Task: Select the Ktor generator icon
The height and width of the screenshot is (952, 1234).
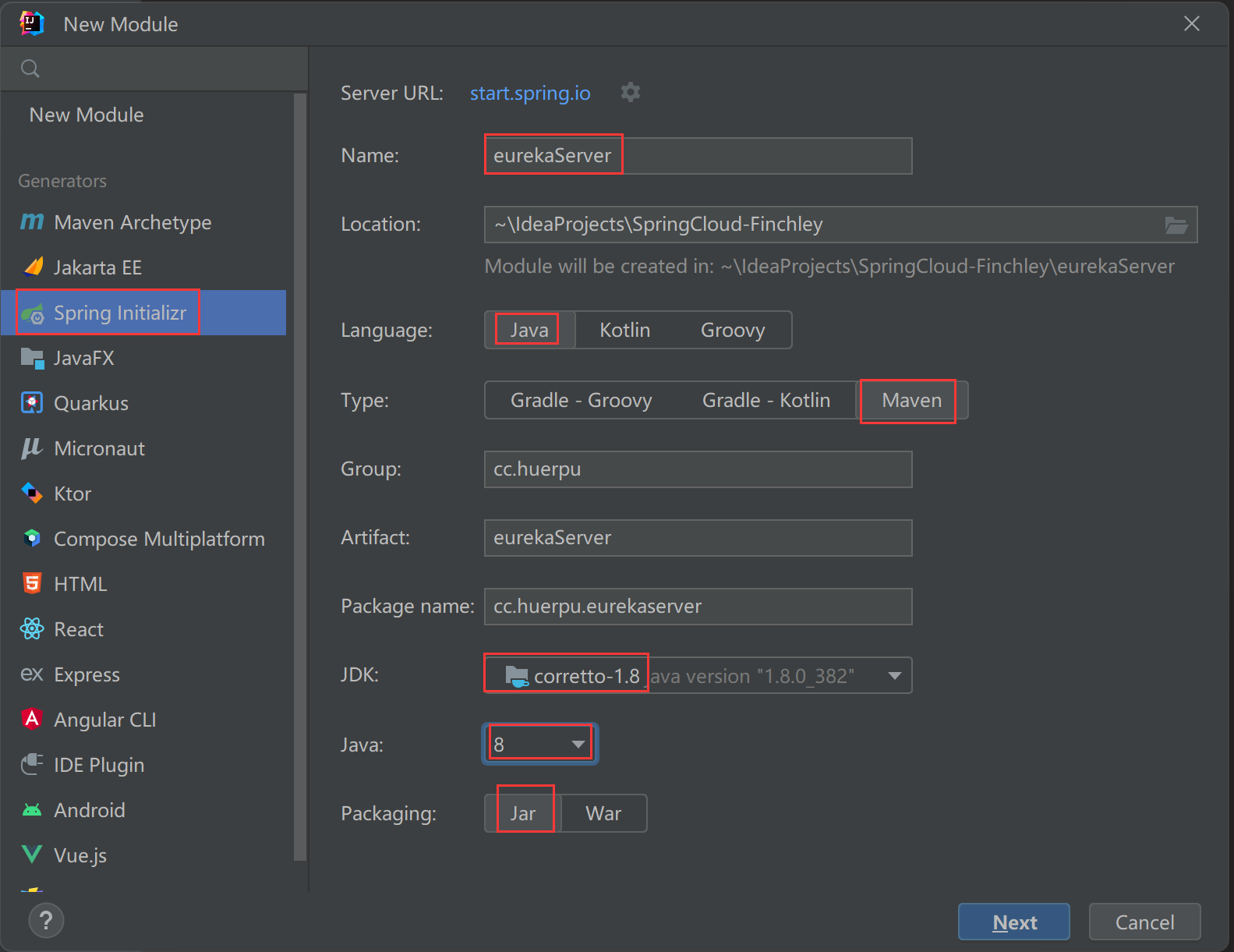Action: tap(32, 494)
